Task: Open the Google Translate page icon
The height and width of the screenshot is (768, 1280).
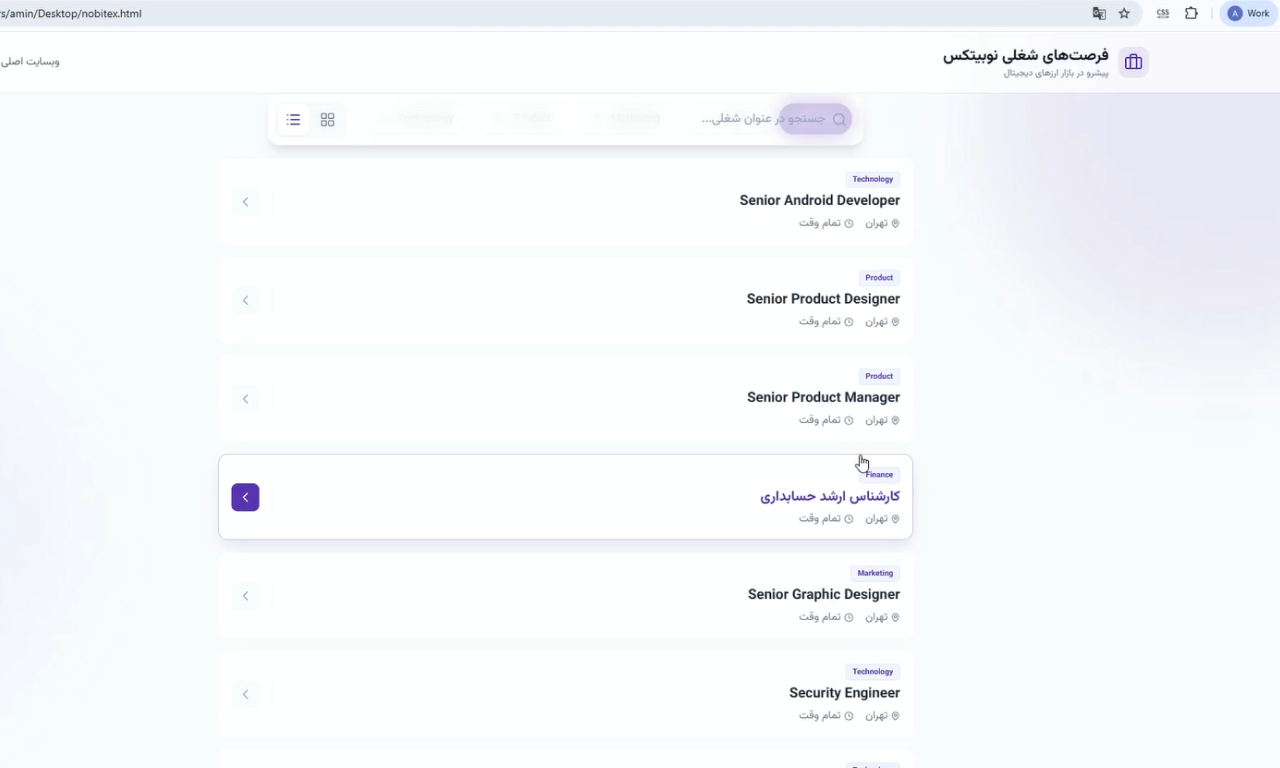Action: pyautogui.click(x=1099, y=14)
